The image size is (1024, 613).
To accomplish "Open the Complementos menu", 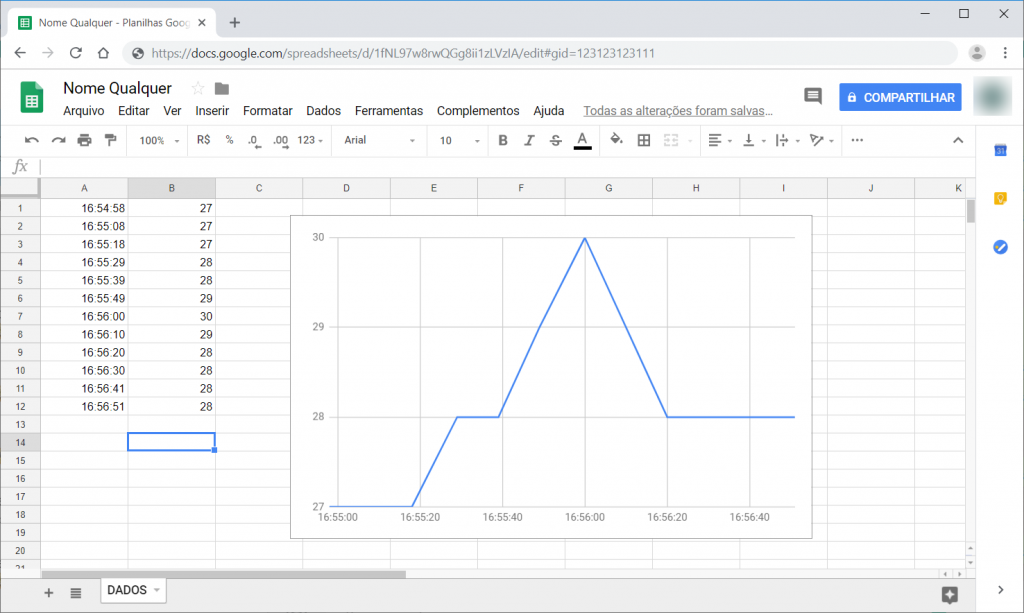I will point(478,111).
